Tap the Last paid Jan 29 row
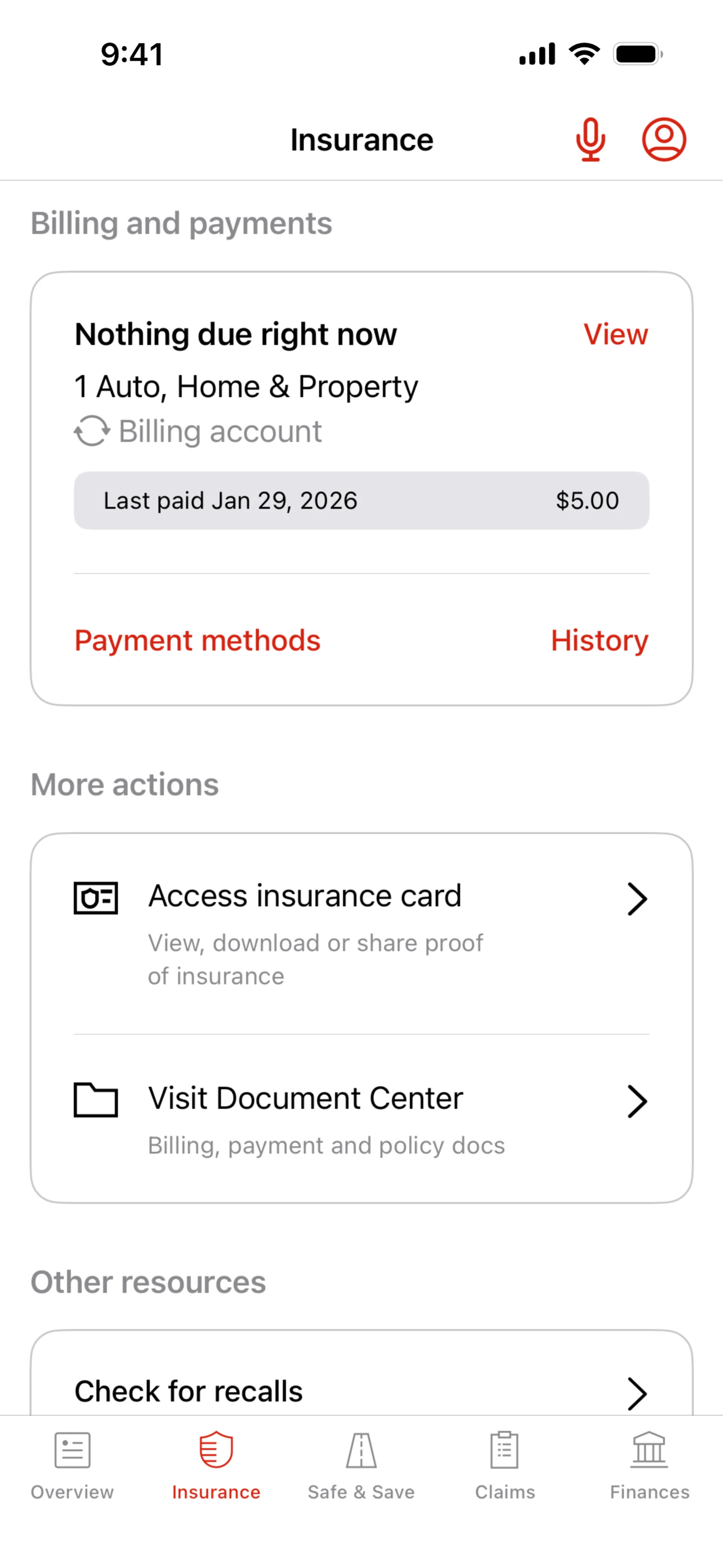The height and width of the screenshot is (1568, 723). [361, 500]
